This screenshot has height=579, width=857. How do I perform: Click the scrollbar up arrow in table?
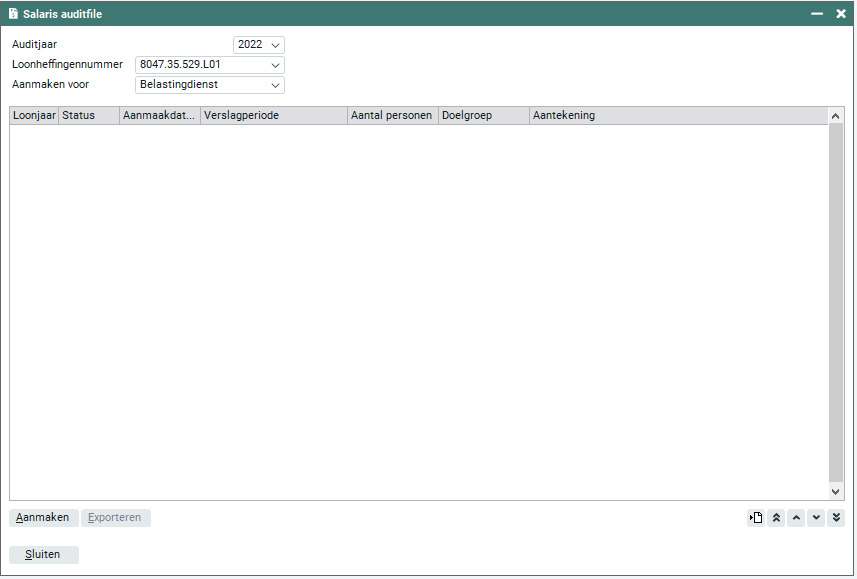coord(836,116)
